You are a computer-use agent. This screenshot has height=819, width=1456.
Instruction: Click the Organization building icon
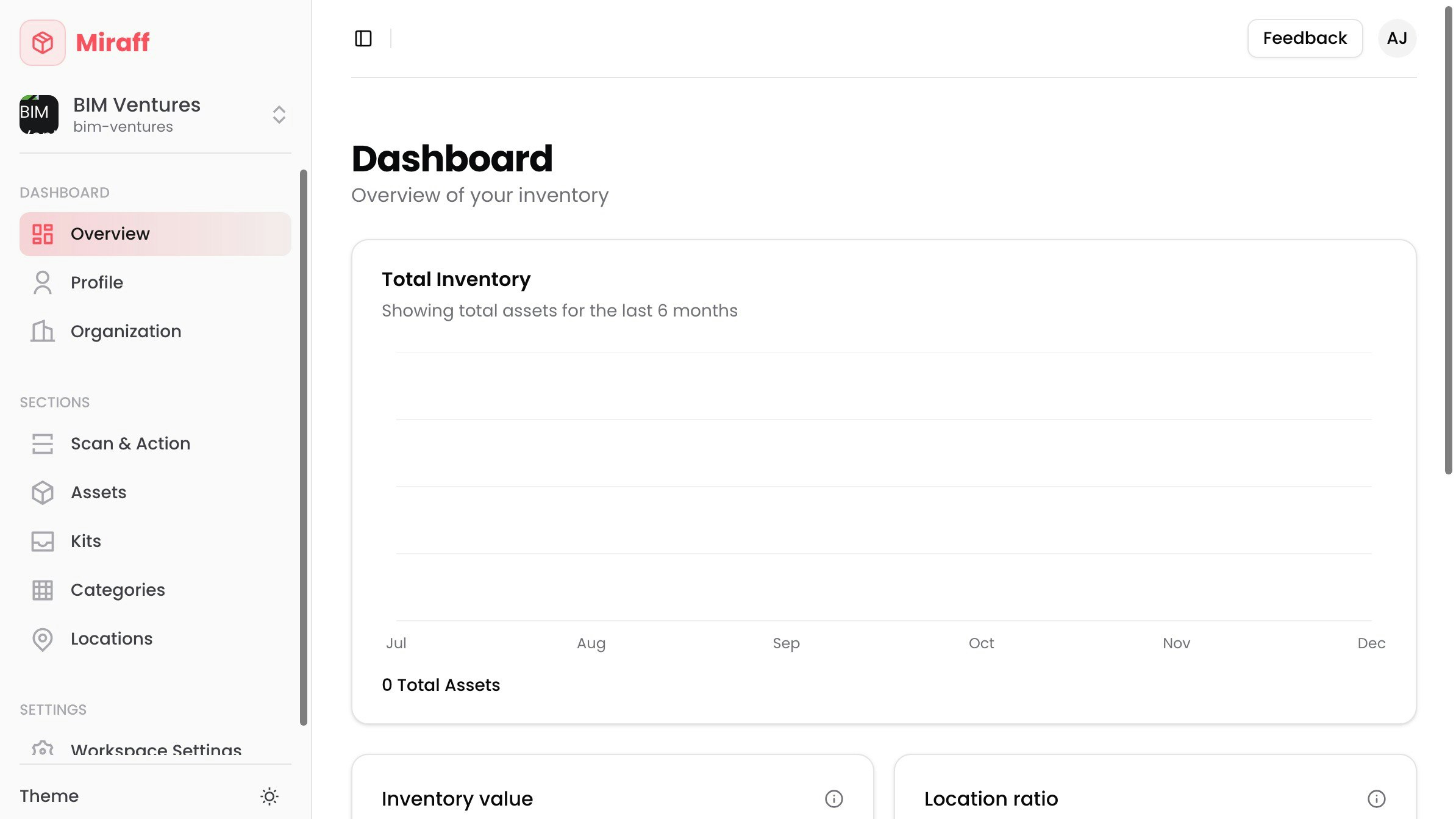[x=43, y=332]
